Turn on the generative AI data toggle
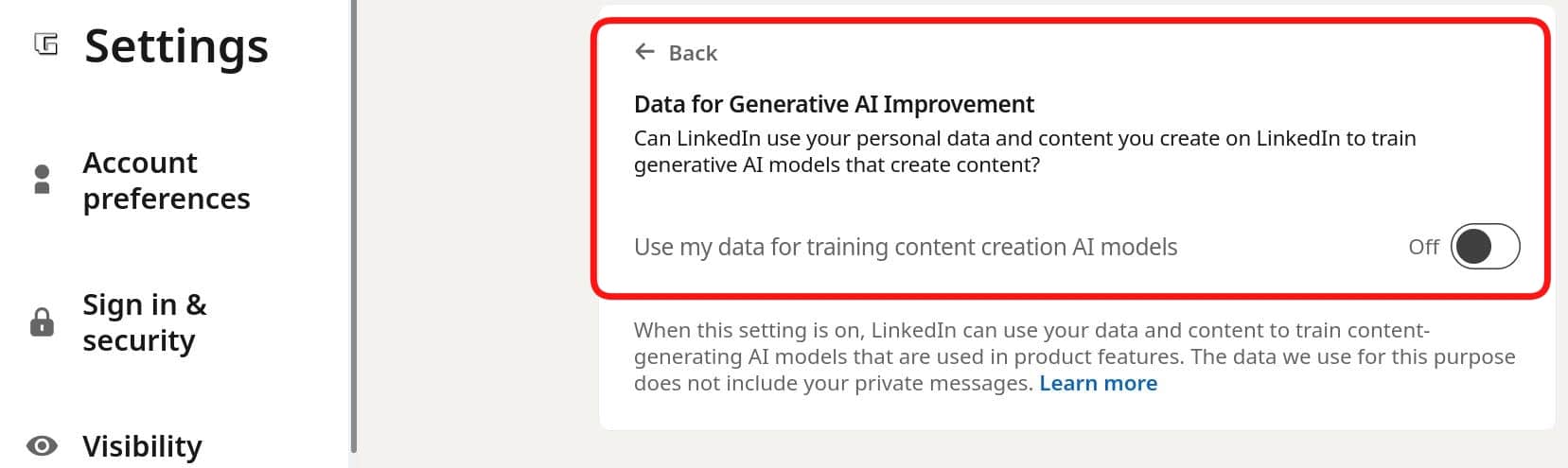 (x=1485, y=247)
